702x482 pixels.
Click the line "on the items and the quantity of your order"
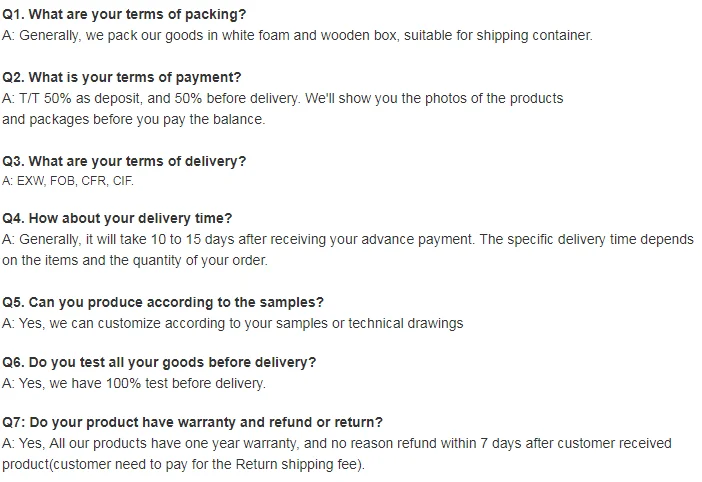(135, 260)
